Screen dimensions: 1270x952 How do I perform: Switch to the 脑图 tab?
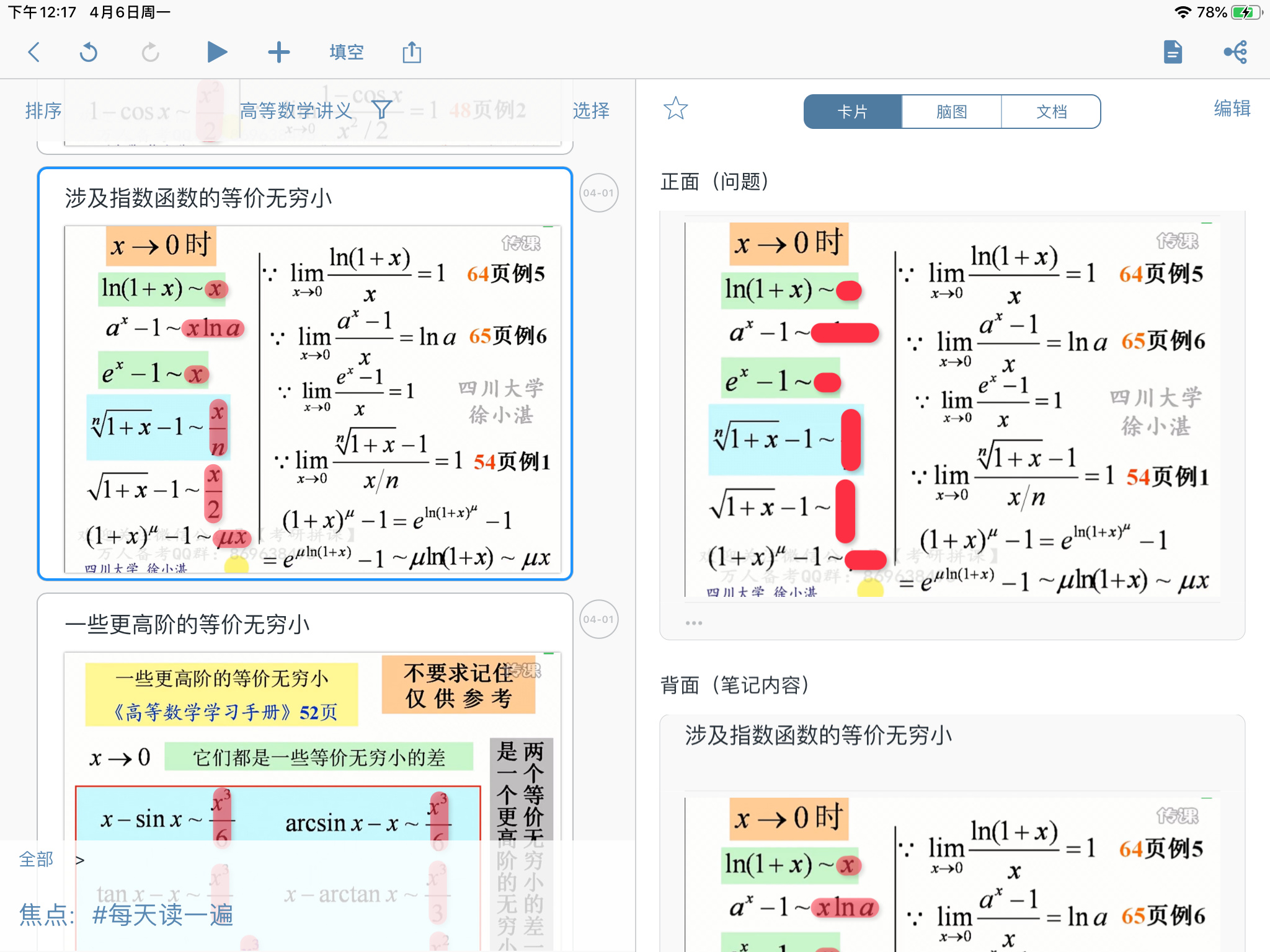(952, 112)
